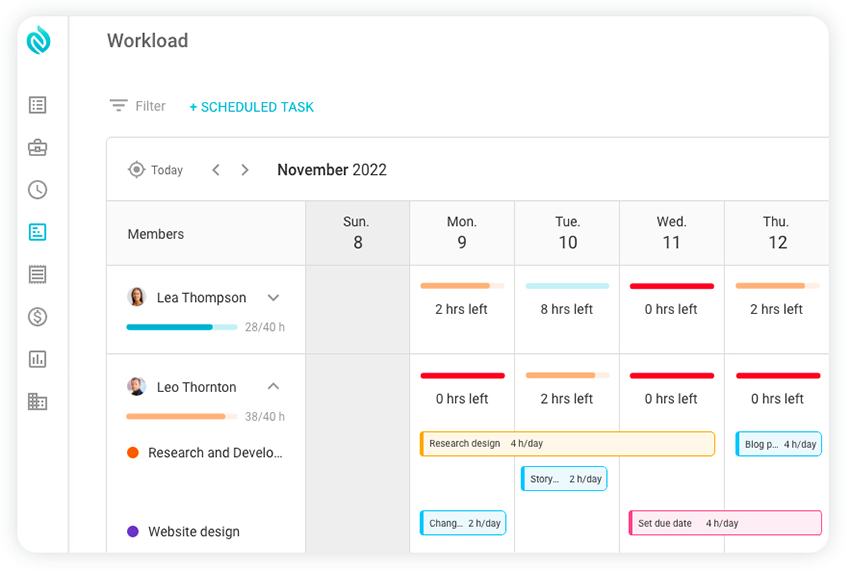Select the Tue. 10 column header

[567, 233]
